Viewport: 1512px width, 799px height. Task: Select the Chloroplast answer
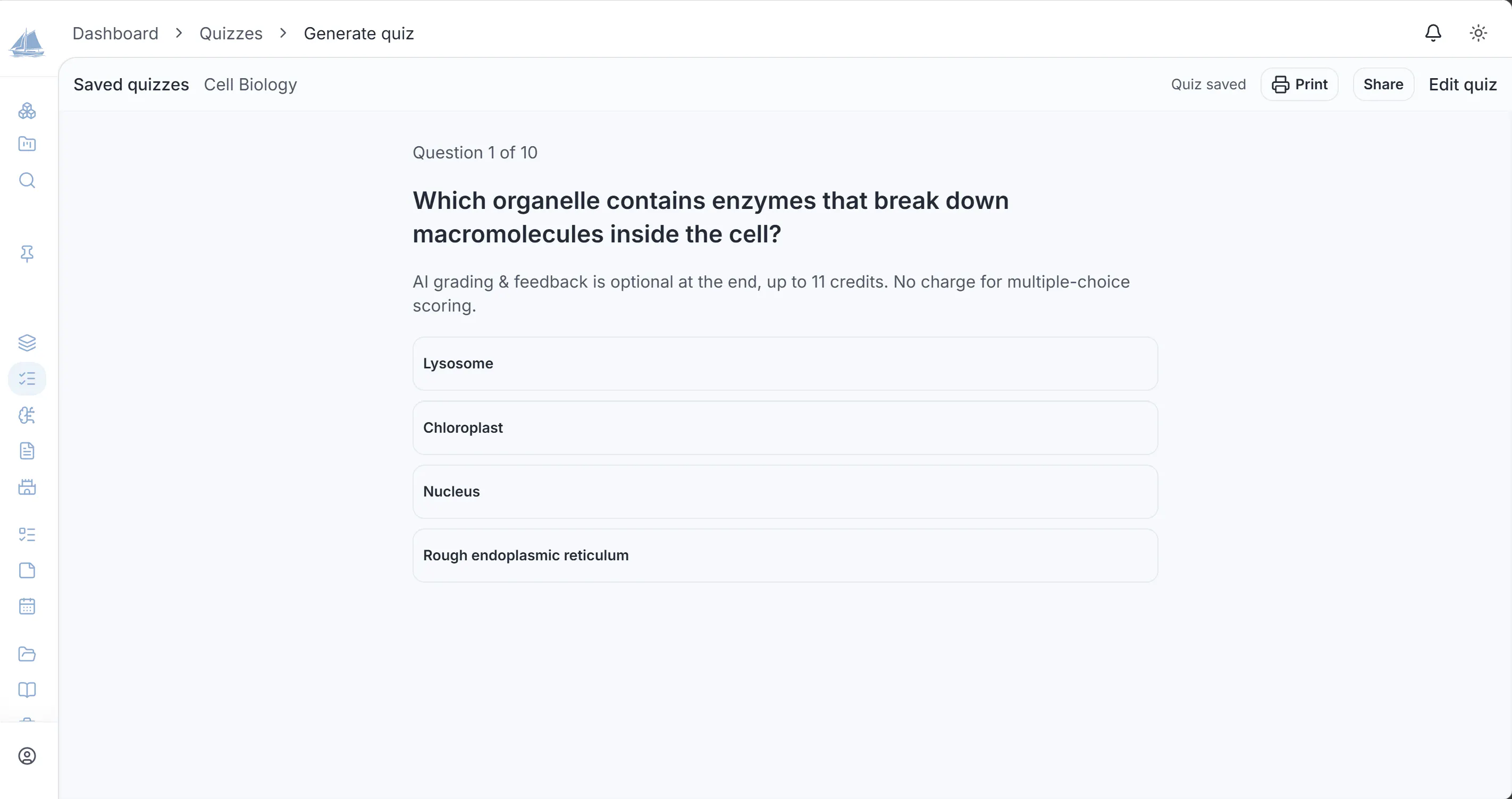[x=785, y=427]
